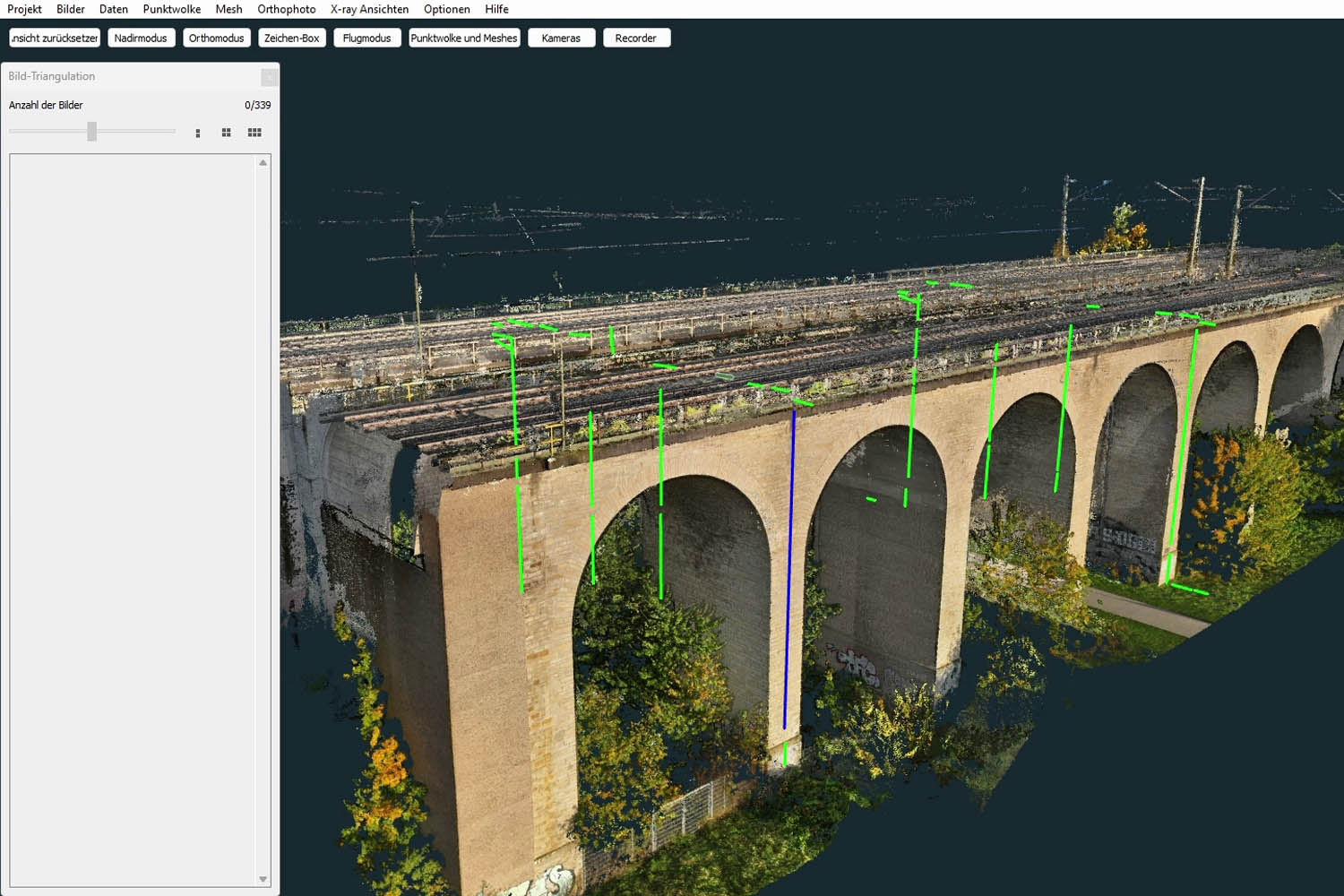Open the Punktwolke menu
1344x896 pixels.
(171, 9)
